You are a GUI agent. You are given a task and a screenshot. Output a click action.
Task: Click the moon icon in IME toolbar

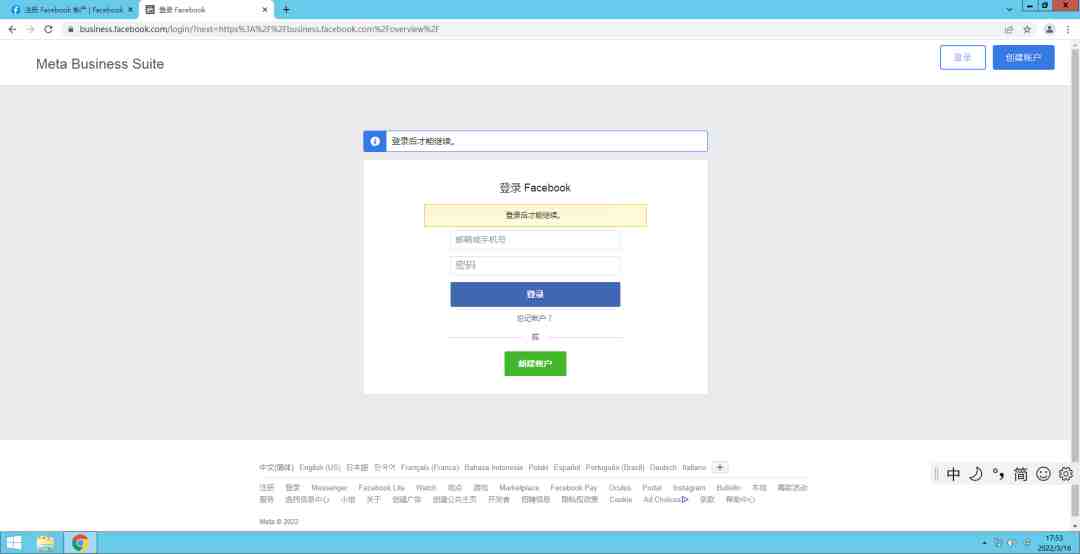[976, 474]
